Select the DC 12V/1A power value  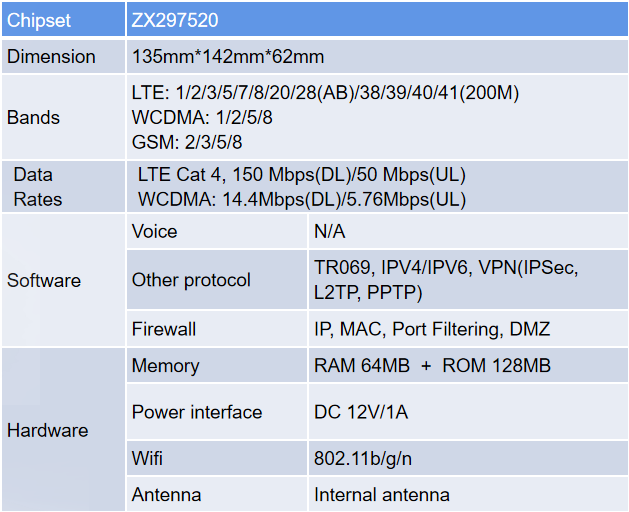click(361, 412)
